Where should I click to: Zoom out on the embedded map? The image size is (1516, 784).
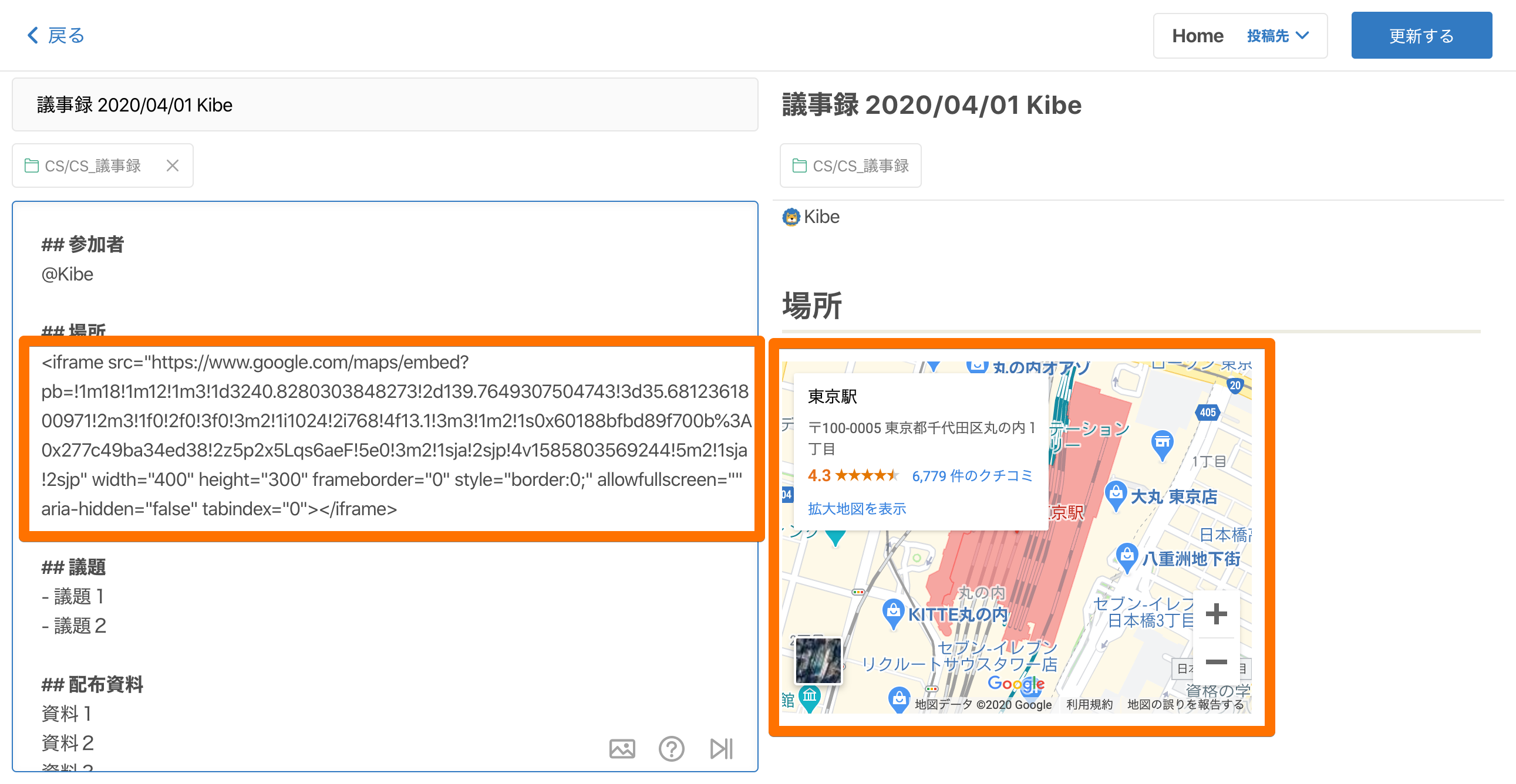tap(1215, 662)
